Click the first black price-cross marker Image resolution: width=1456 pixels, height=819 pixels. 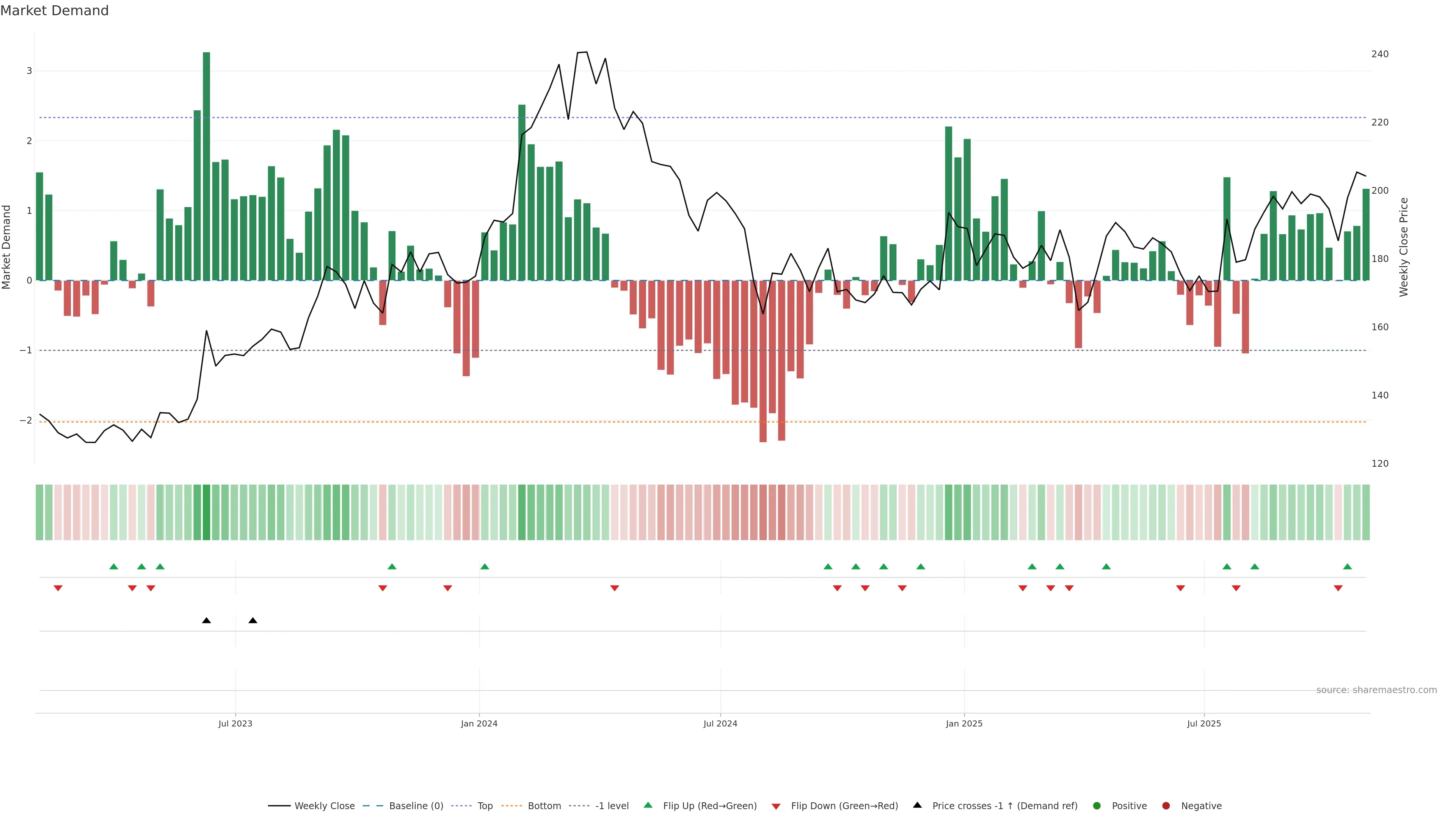206,621
